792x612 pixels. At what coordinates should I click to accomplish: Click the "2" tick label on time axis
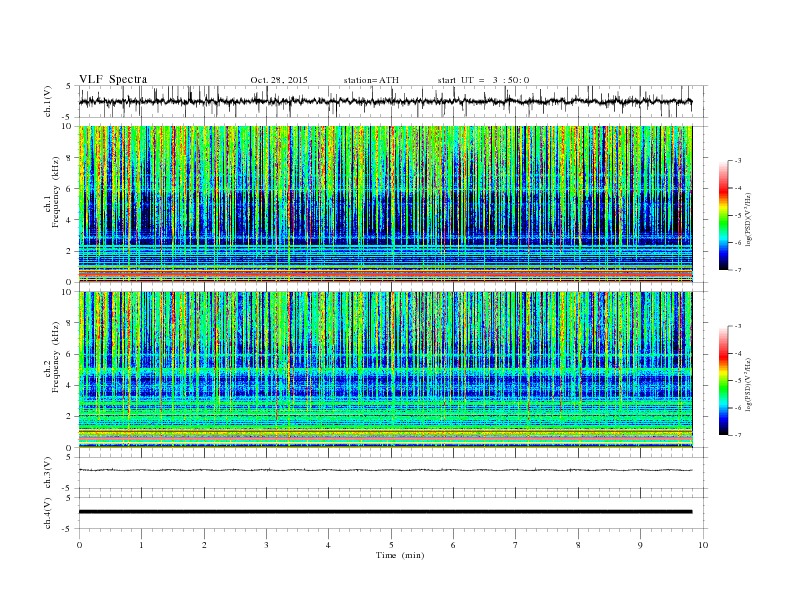coord(204,545)
